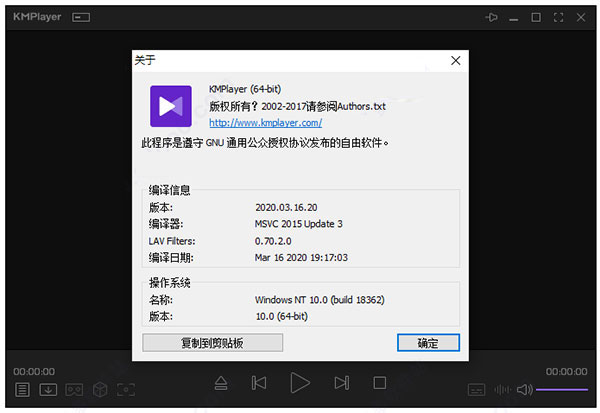Open the audio equalizer waveform icon
The image size is (600, 413).
pos(502,390)
